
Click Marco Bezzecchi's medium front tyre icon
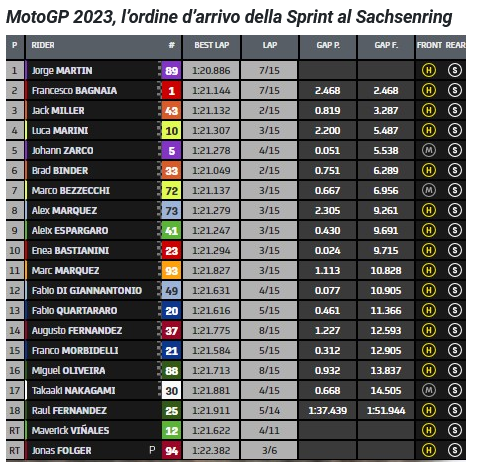pyautogui.click(x=429, y=190)
